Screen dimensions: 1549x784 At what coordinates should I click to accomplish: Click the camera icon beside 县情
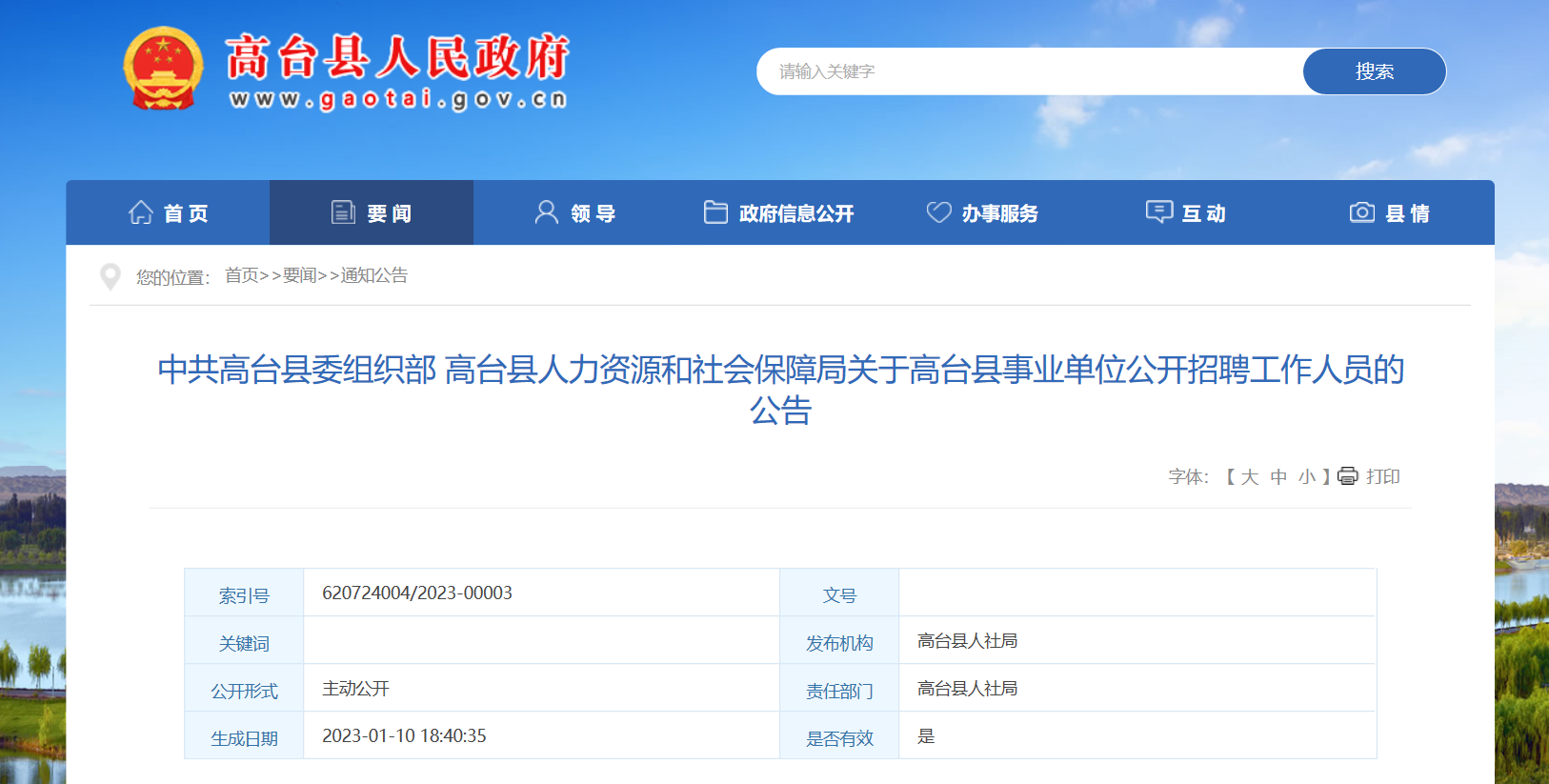tap(1362, 211)
